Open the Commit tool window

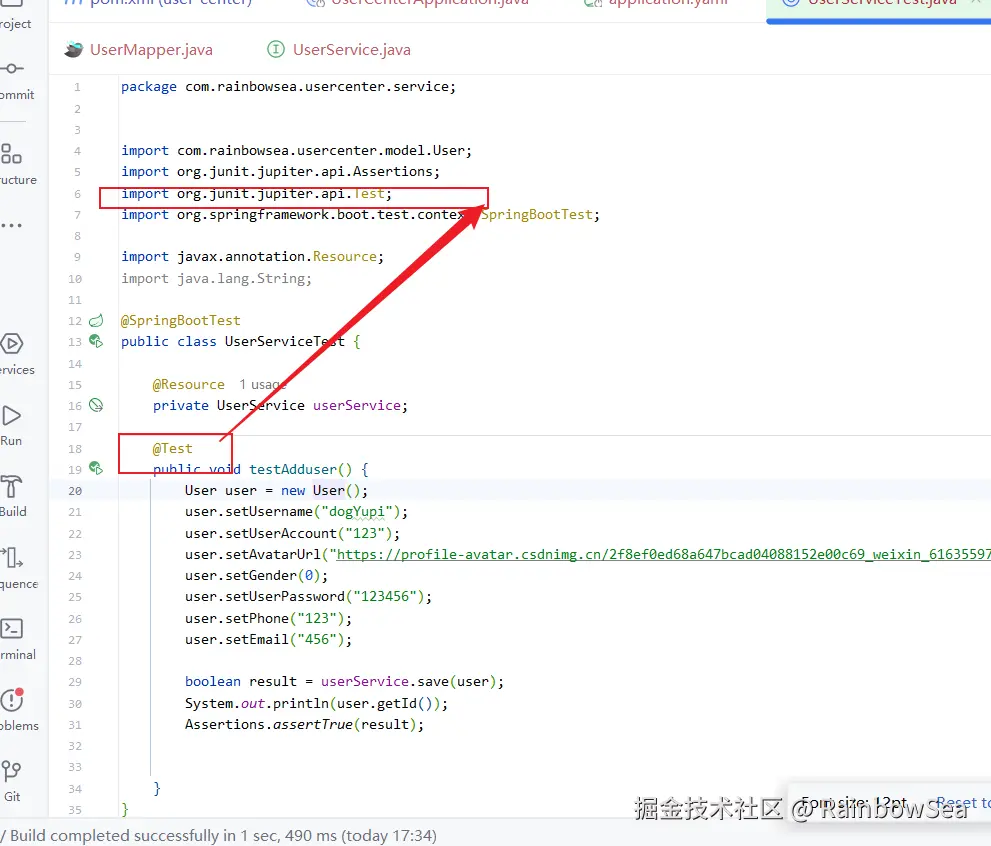point(13,78)
